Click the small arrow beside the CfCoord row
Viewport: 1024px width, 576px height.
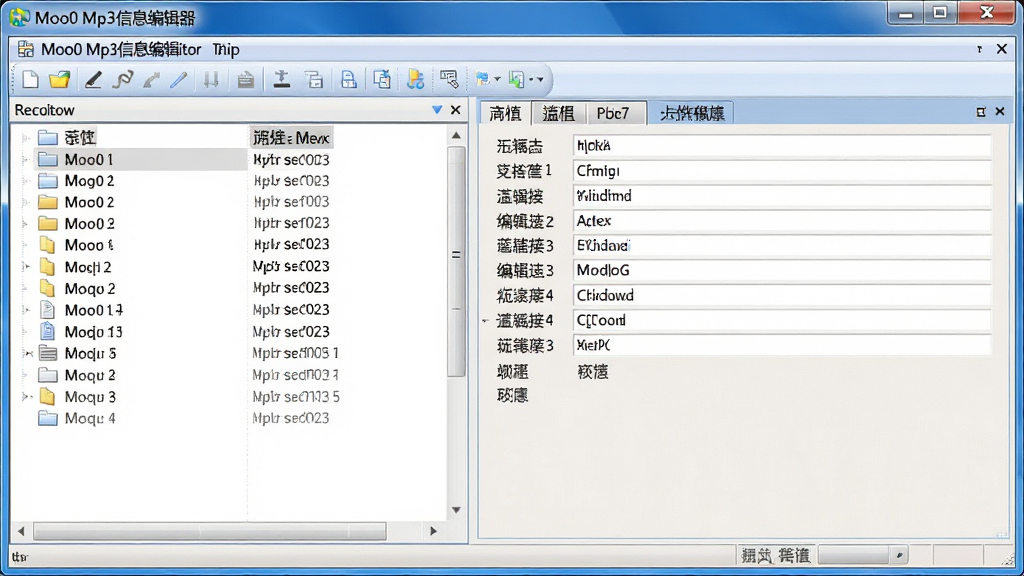(x=485, y=321)
